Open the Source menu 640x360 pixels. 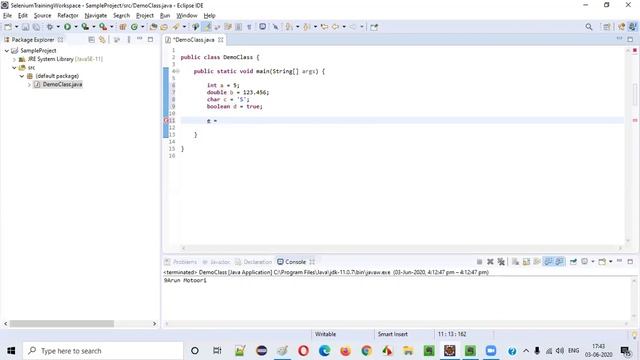[x=42, y=16]
